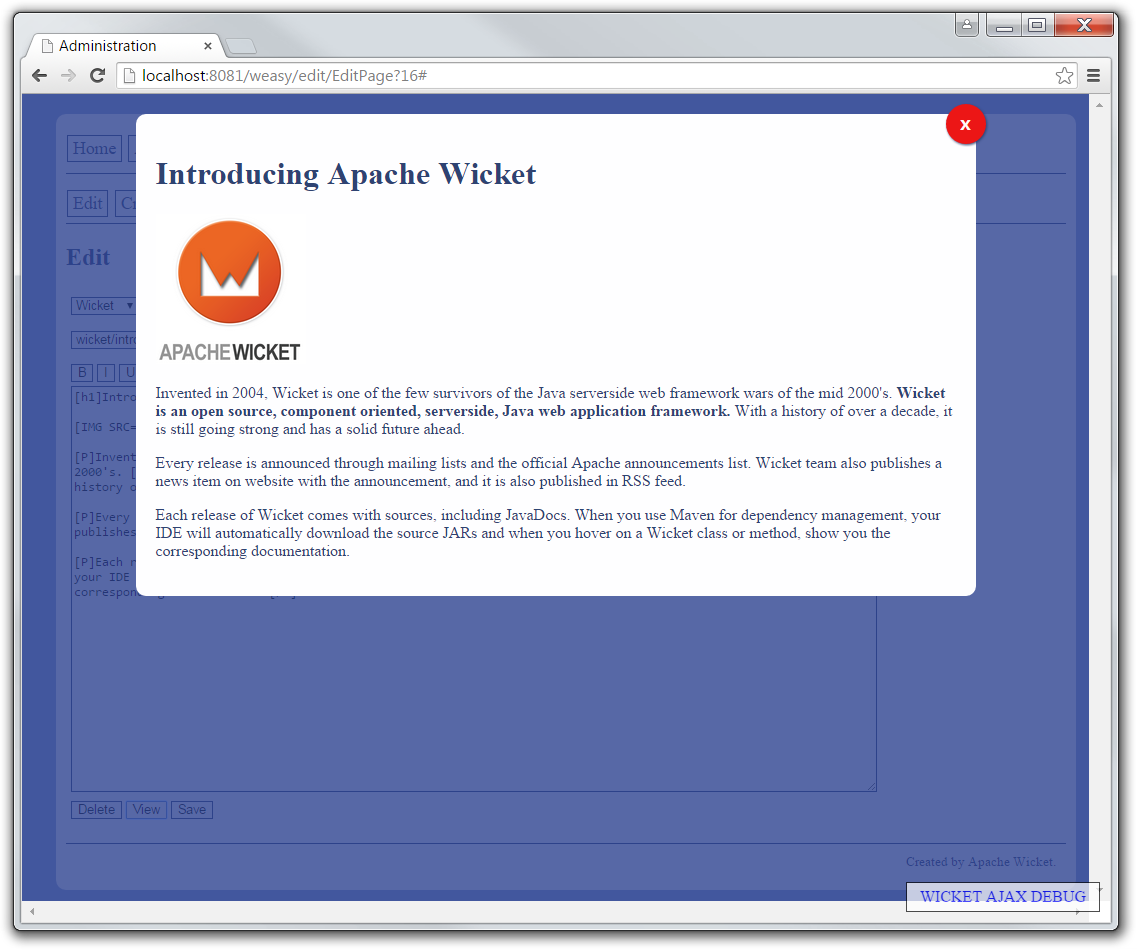This screenshot has height=950, width=1137.
Task: Select the Administration browser tab
Action: [123, 46]
